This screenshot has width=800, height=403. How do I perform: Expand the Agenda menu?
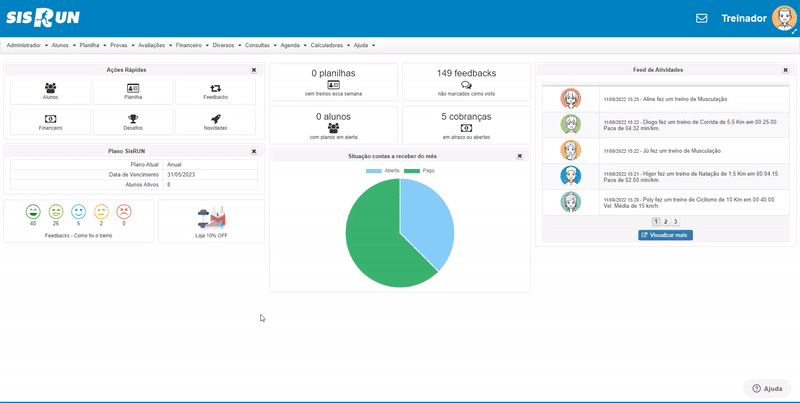pyautogui.click(x=294, y=45)
